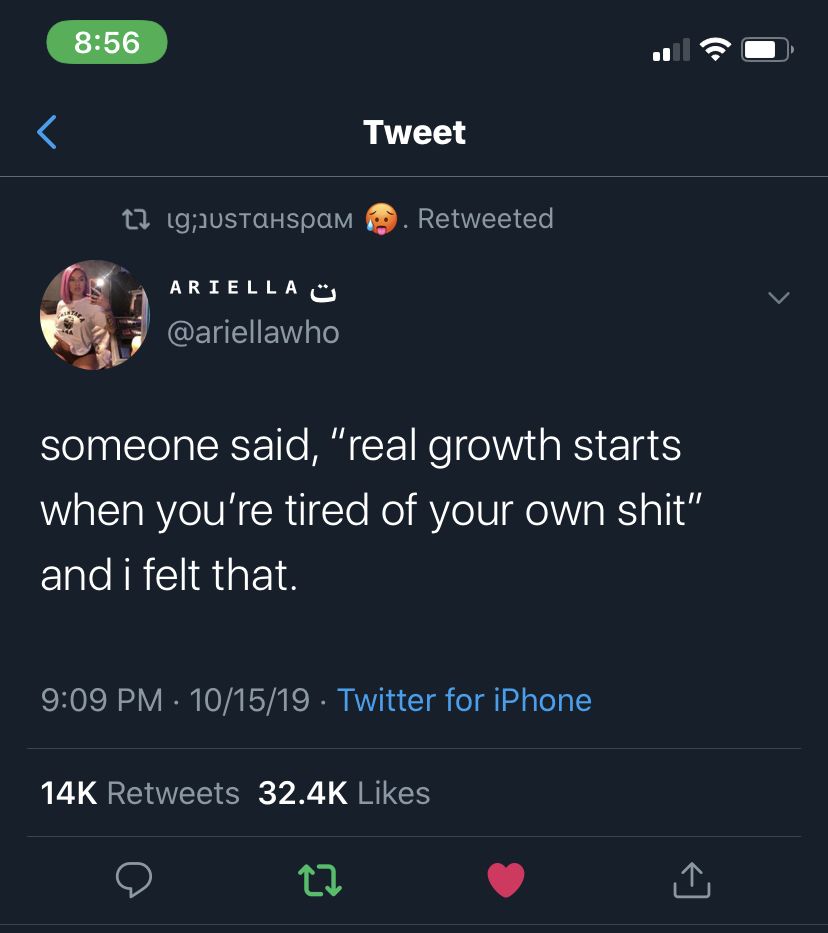
Task: Tap the reply speech bubble icon
Action: 134,879
